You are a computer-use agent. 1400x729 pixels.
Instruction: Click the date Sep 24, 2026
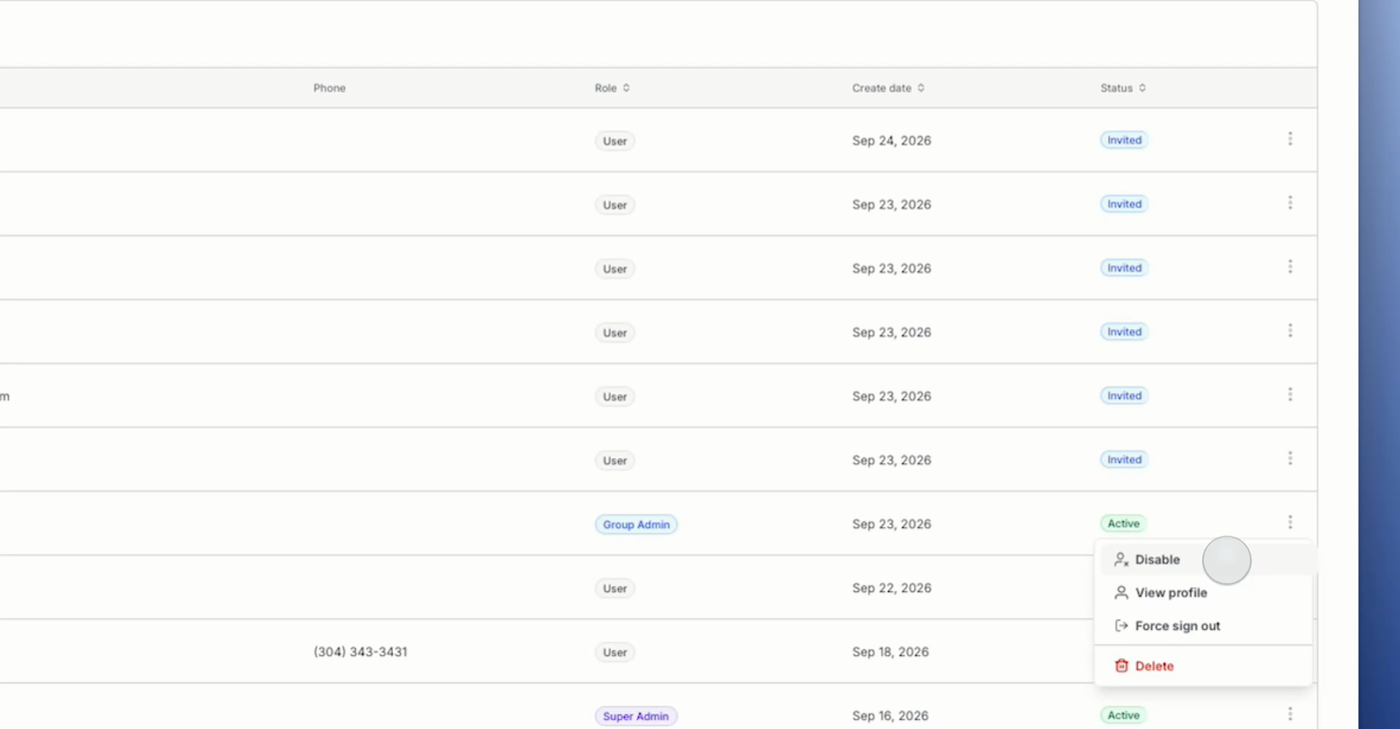click(891, 141)
